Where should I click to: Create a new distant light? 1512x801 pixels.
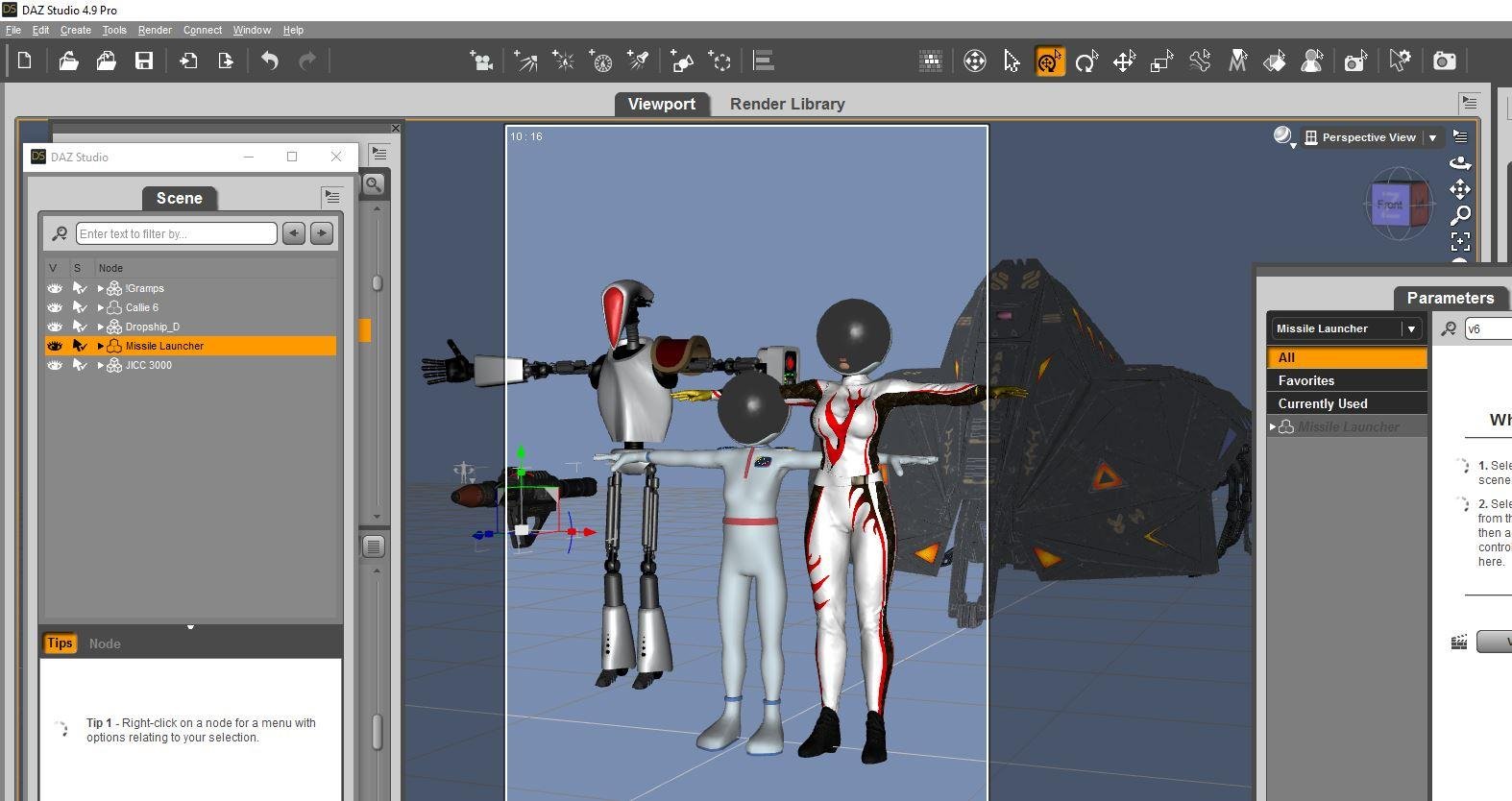[x=525, y=61]
